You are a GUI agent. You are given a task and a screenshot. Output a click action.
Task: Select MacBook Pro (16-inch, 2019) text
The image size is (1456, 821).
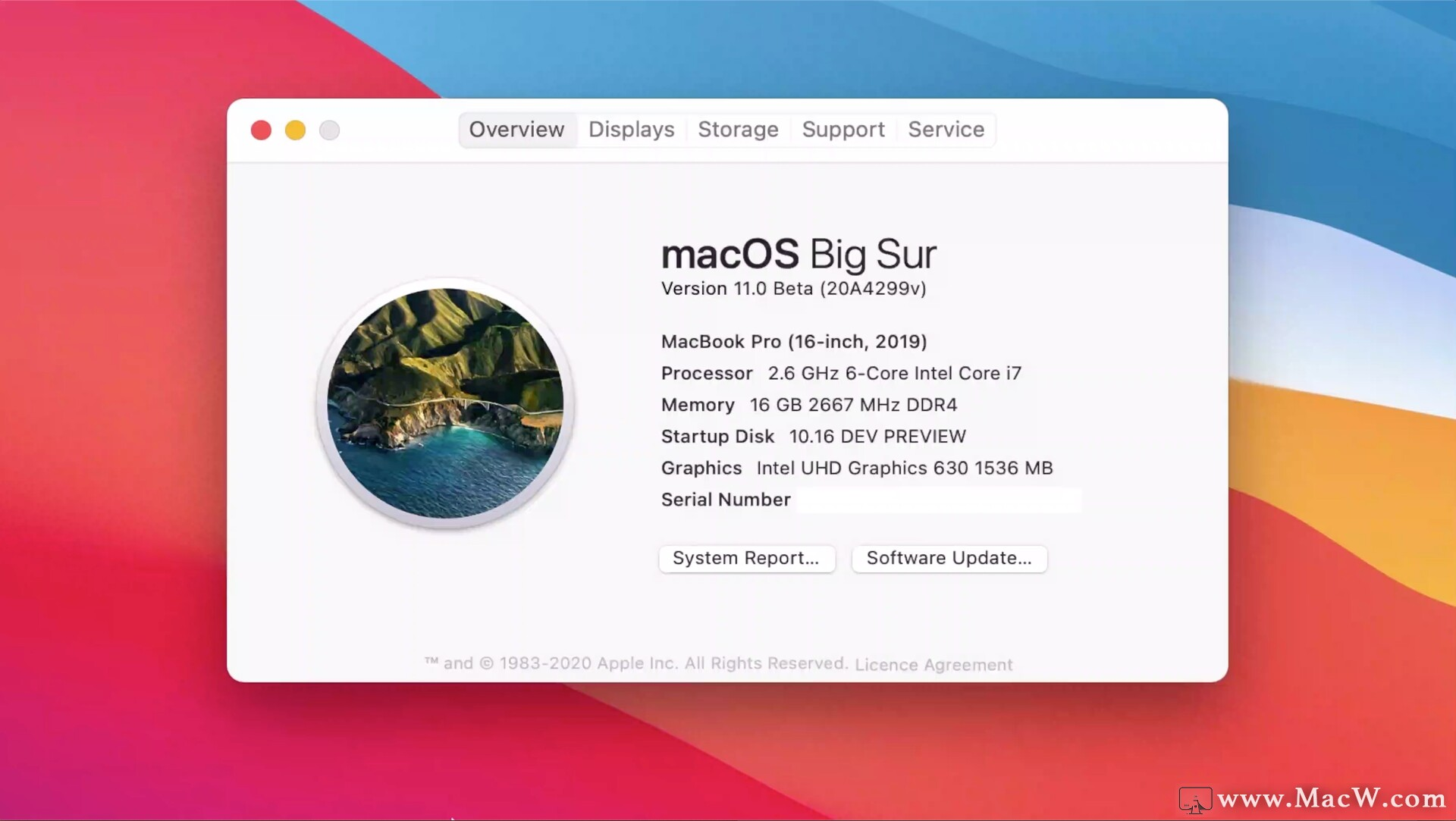click(x=794, y=342)
